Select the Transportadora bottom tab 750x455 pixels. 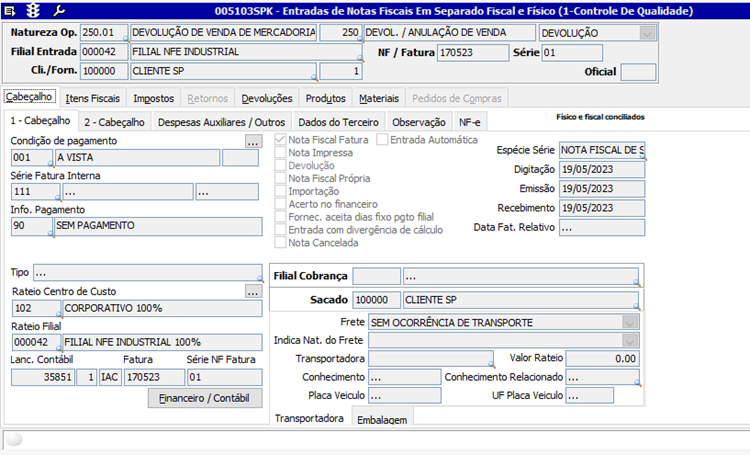point(309,418)
